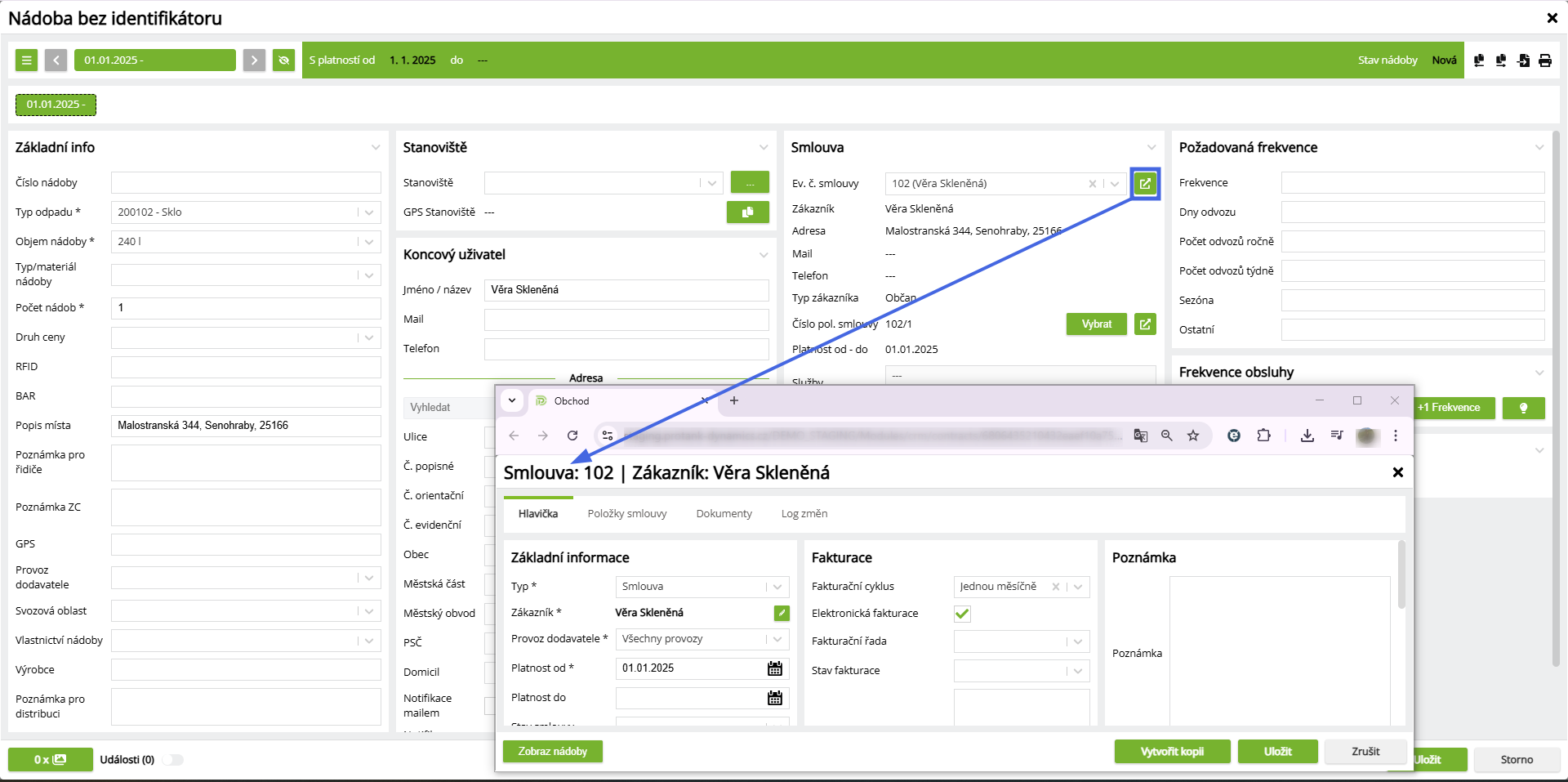Select the Obchod browser tab
This screenshot has width=1568, height=782.
tap(621, 400)
